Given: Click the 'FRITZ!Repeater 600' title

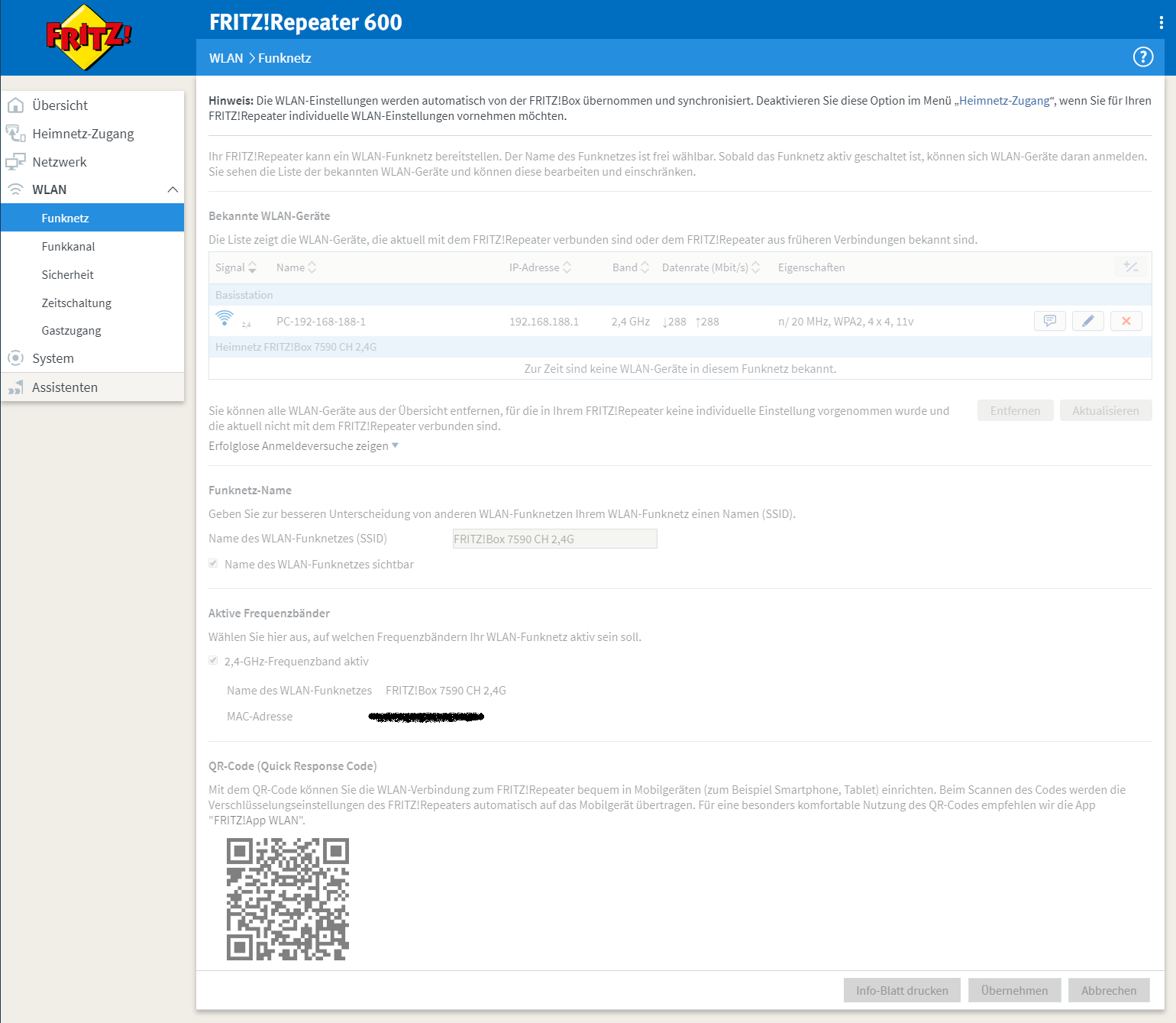Looking at the screenshot, I should [305, 22].
